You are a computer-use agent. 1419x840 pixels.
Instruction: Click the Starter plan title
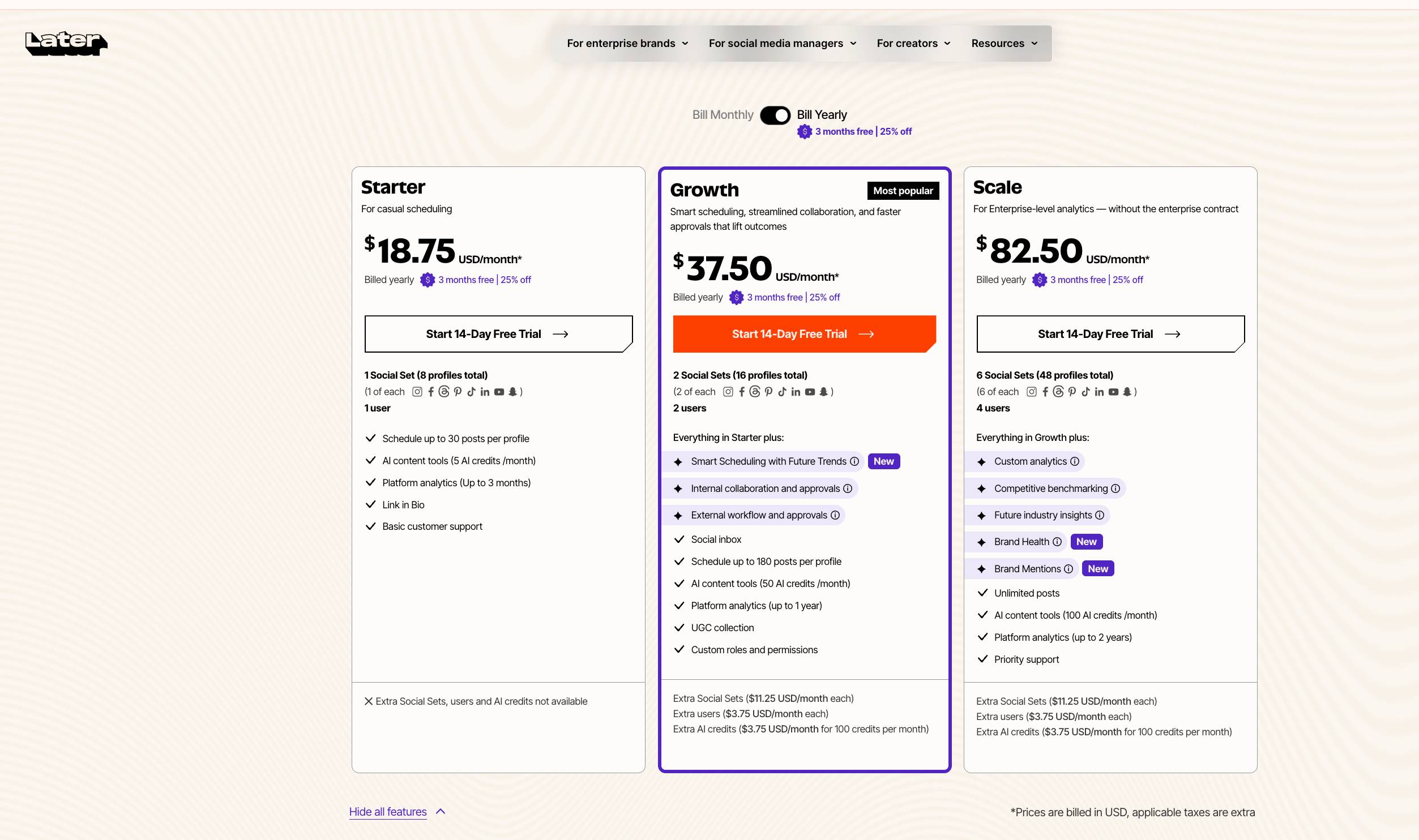click(x=393, y=187)
